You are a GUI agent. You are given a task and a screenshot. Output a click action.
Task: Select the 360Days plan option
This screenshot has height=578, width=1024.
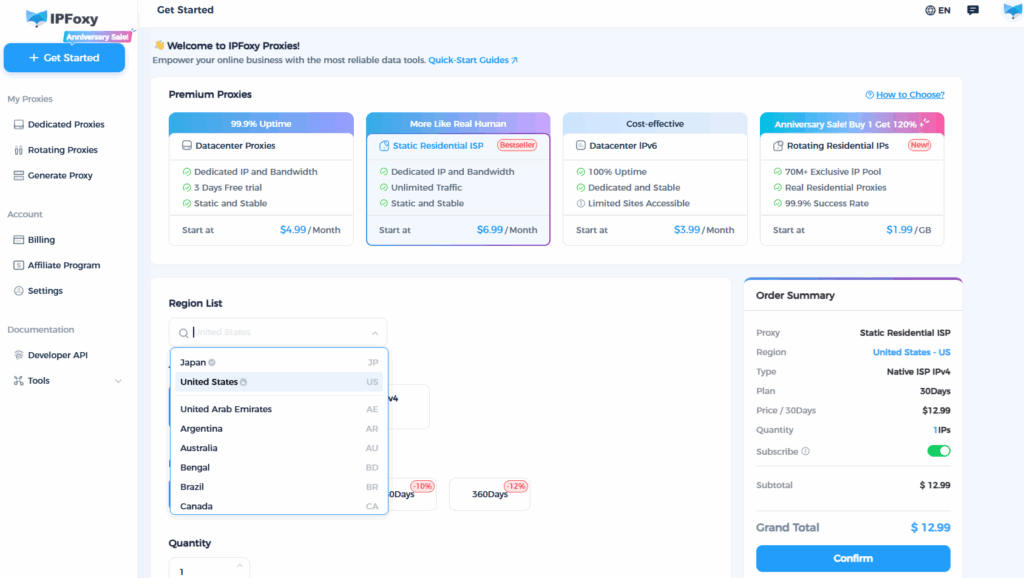[x=489, y=494]
